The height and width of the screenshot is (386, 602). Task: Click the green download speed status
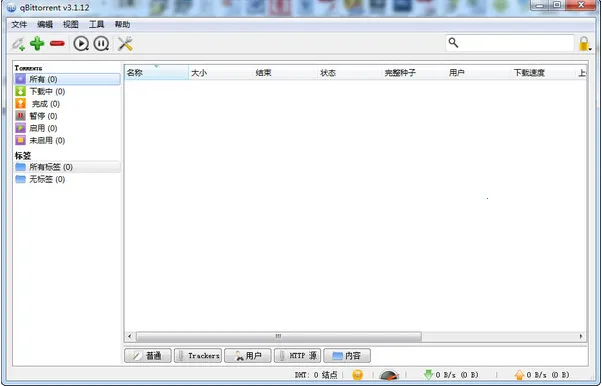pos(452,374)
